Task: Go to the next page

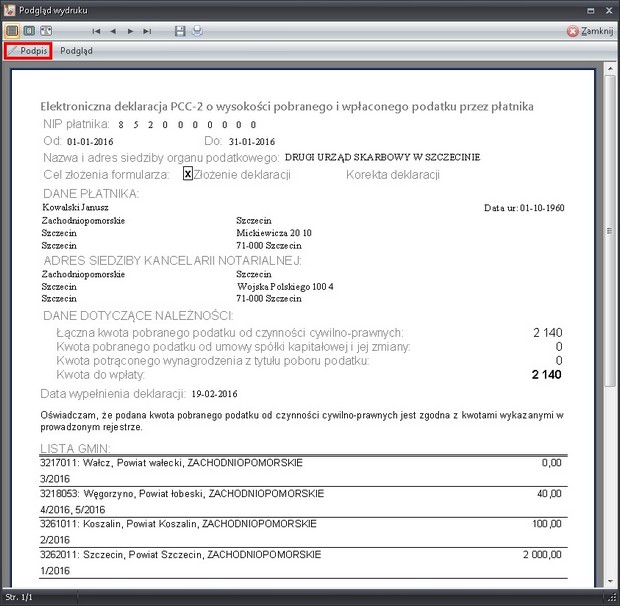Action: coord(131,31)
